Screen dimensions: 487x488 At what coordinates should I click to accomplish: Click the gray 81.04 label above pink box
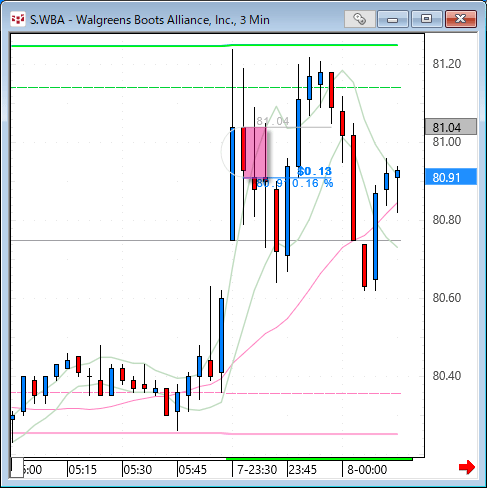point(273,121)
